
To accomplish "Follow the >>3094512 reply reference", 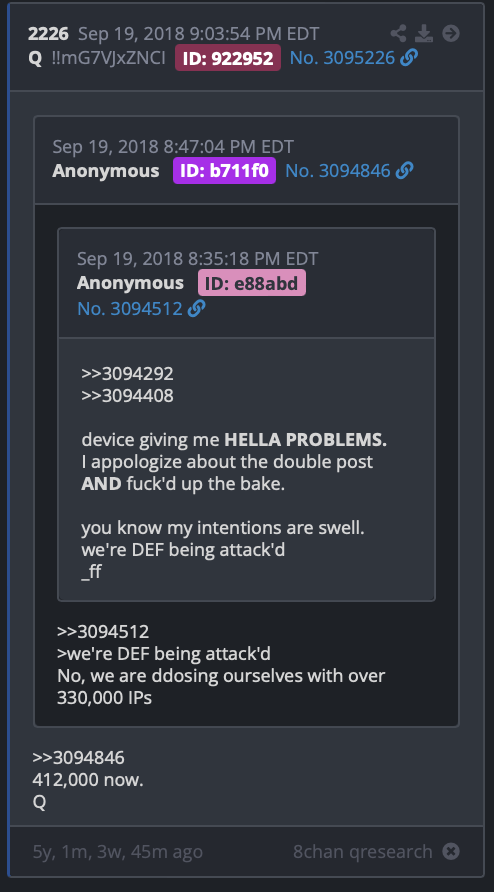I will pos(103,631).
